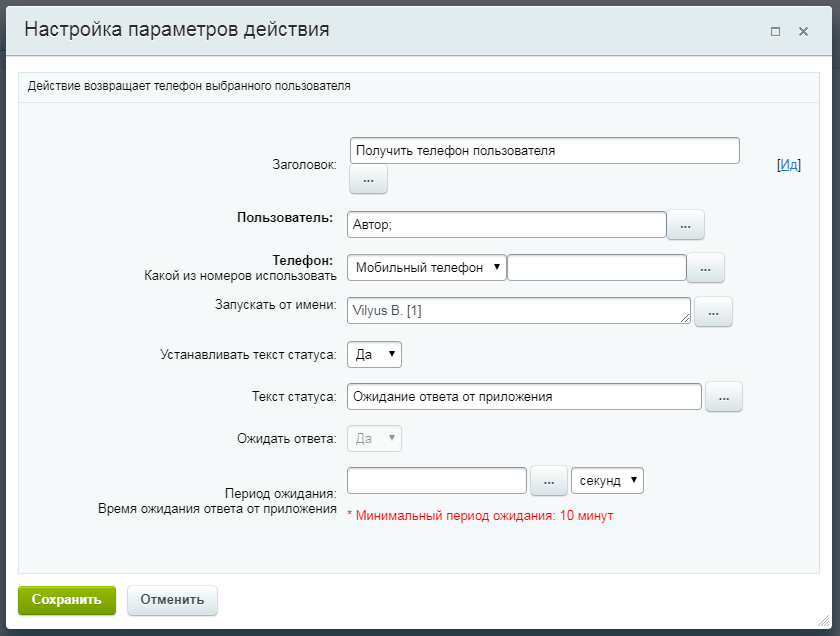Follow the Ид link
This screenshot has width=840, height=636.
(x=789, y=165)
